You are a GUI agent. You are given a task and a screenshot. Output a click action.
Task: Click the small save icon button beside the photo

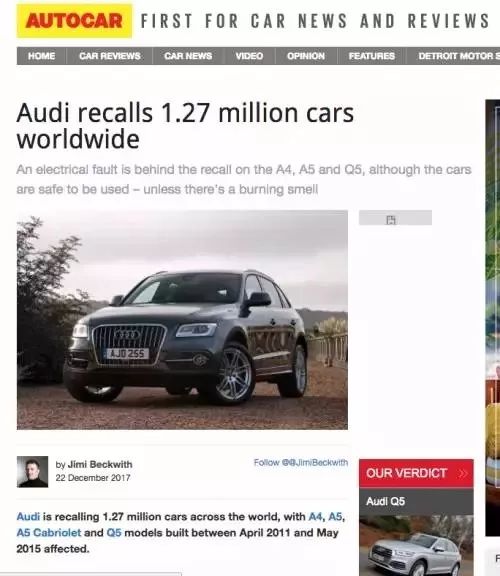[395, 218]
